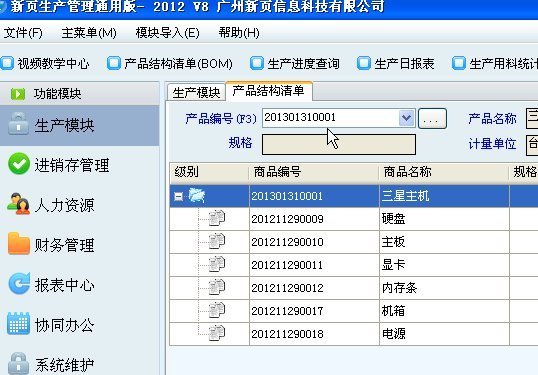
Task: Open 生产进度查询 toolbar label
Action: [303, 64]
